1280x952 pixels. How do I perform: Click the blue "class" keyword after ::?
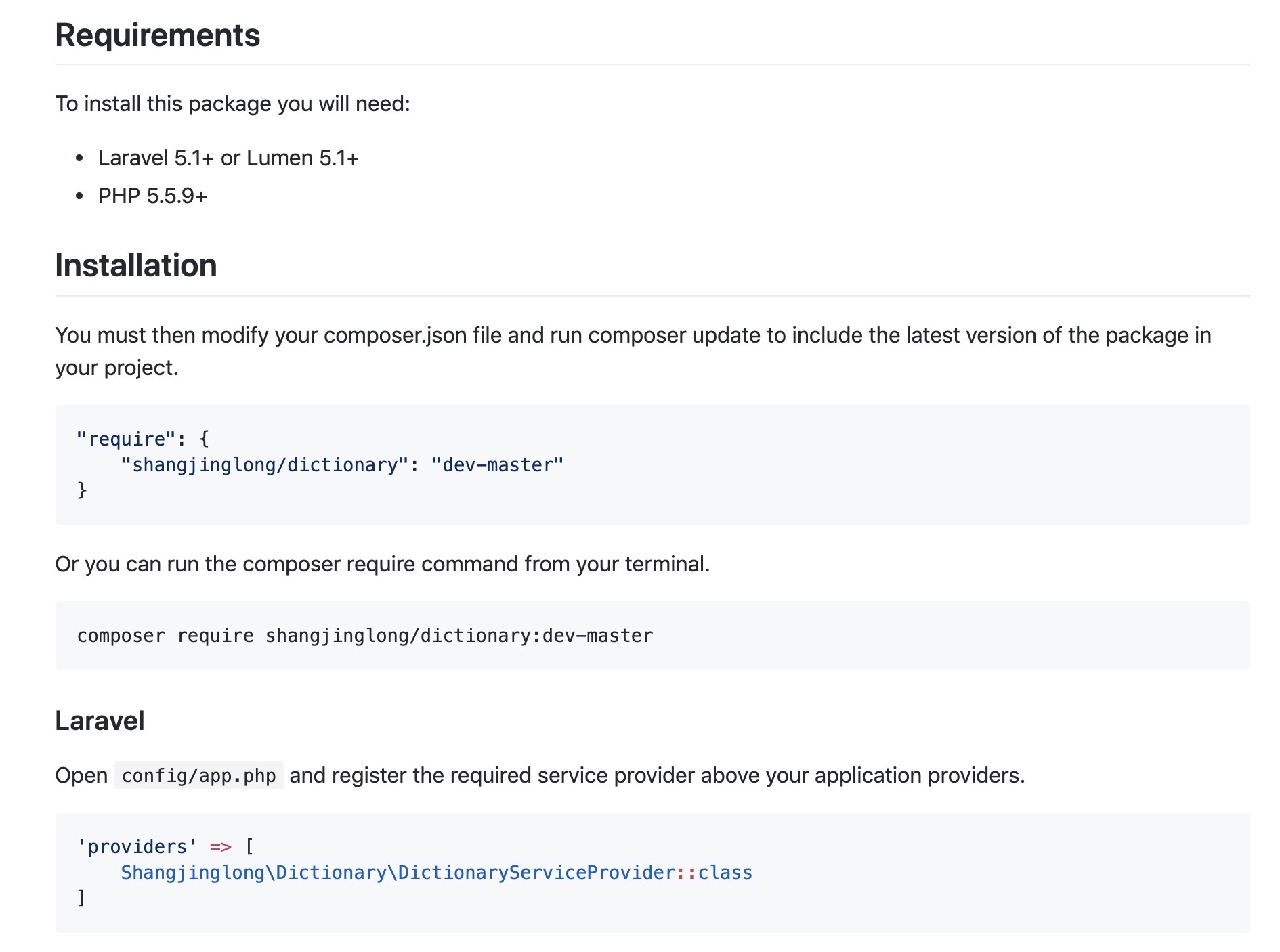click(x=725, y=873)
